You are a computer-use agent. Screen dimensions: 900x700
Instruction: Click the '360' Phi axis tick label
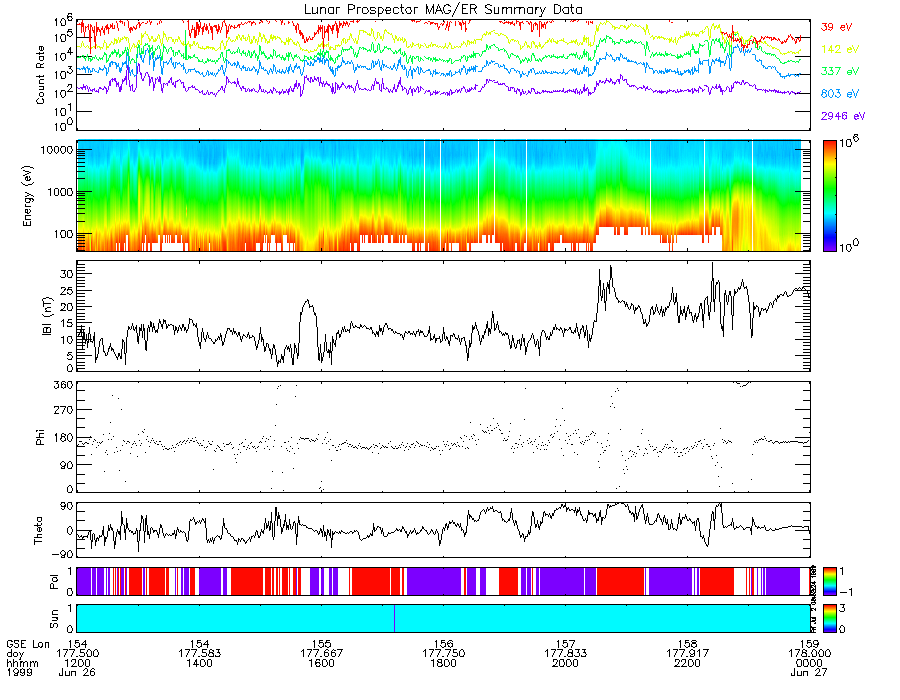coord(64,385)
